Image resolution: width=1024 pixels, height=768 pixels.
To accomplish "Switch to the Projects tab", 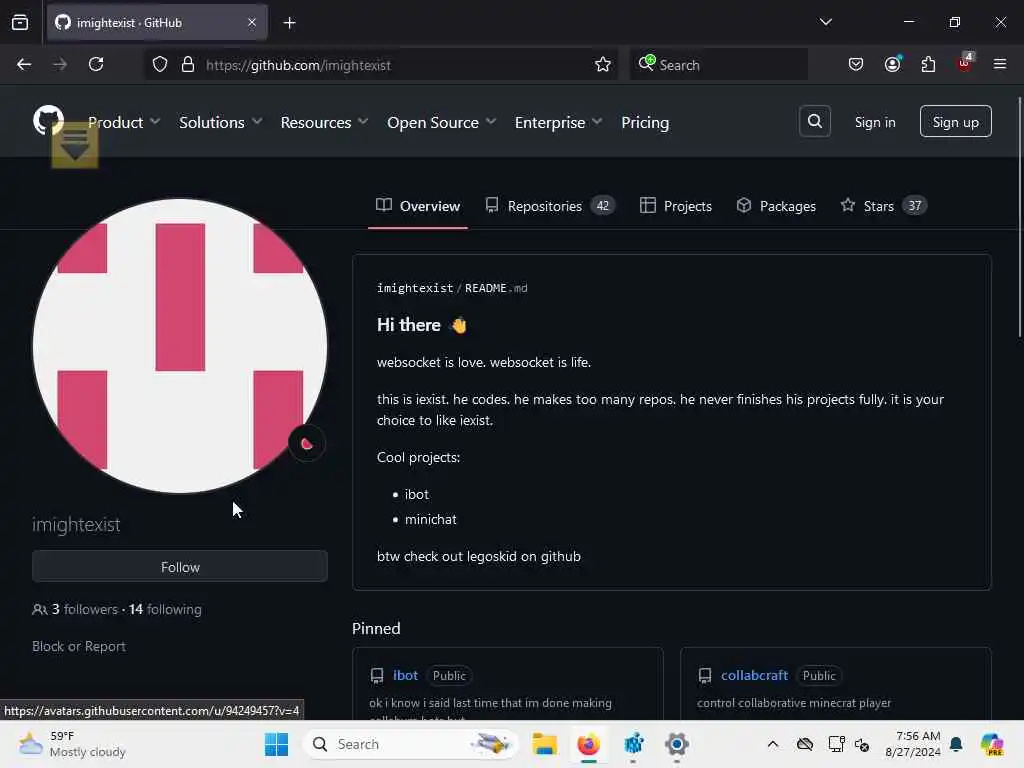I will [676, 206].
